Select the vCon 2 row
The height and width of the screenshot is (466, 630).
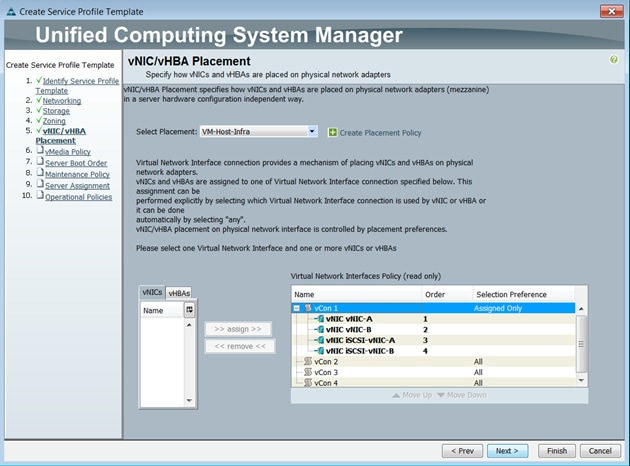433,362
